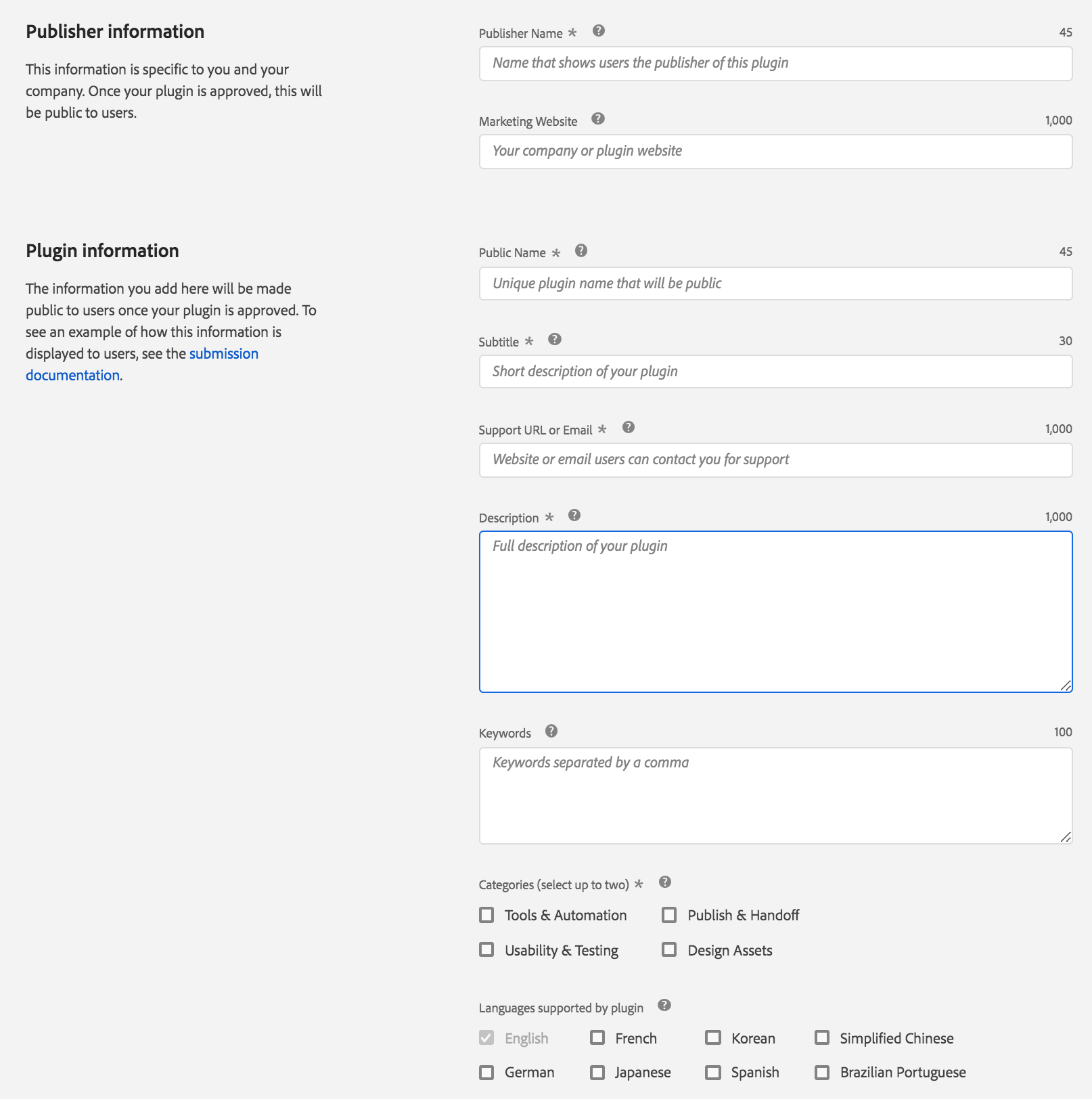Click the help icon beside Publisher Name
Viewport: 1092px width, 1099px height.
point(599,31)
